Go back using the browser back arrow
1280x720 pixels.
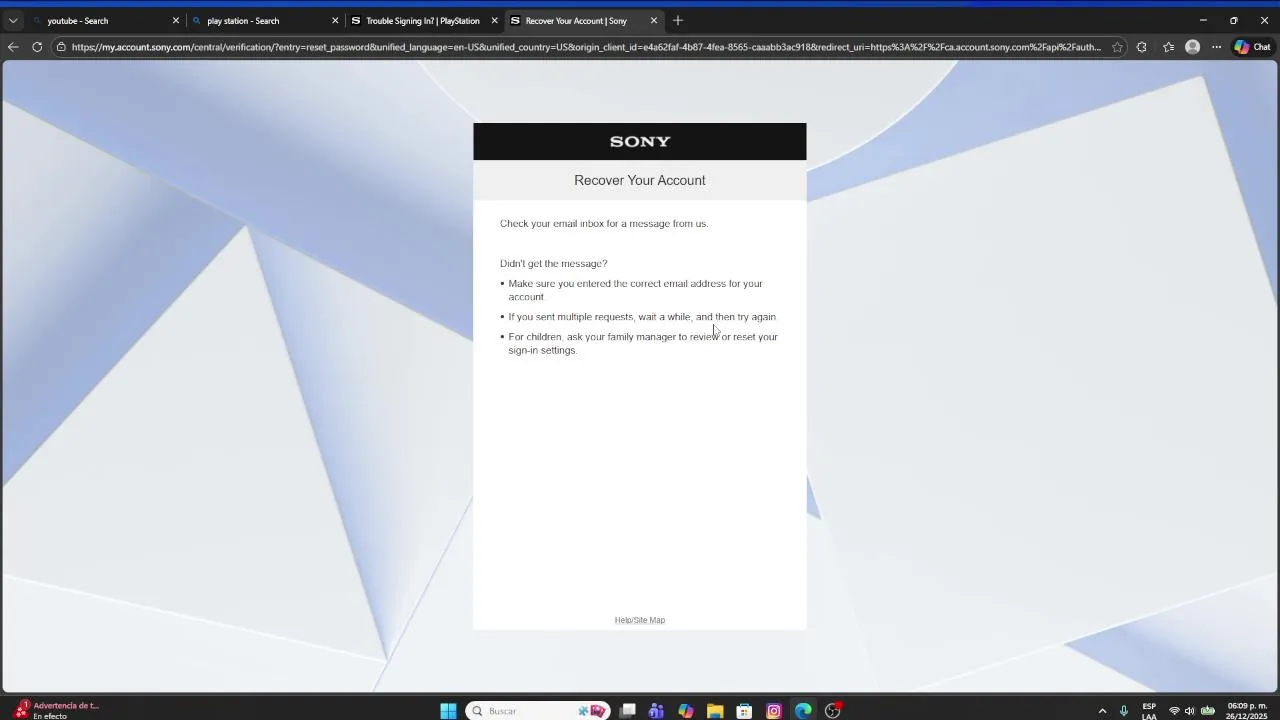click(13, 47)
